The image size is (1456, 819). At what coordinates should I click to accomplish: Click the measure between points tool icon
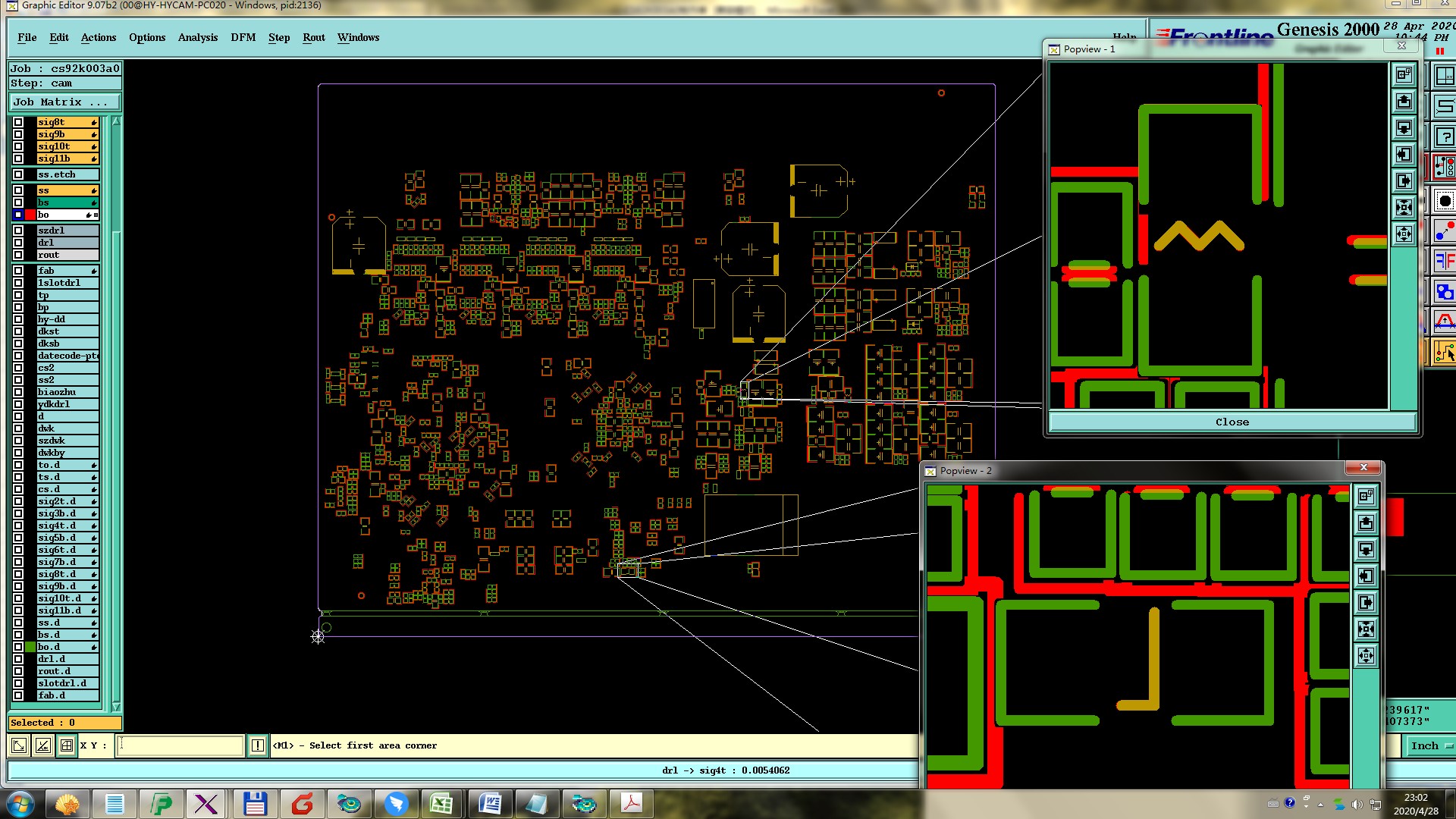pos(1444,231)
